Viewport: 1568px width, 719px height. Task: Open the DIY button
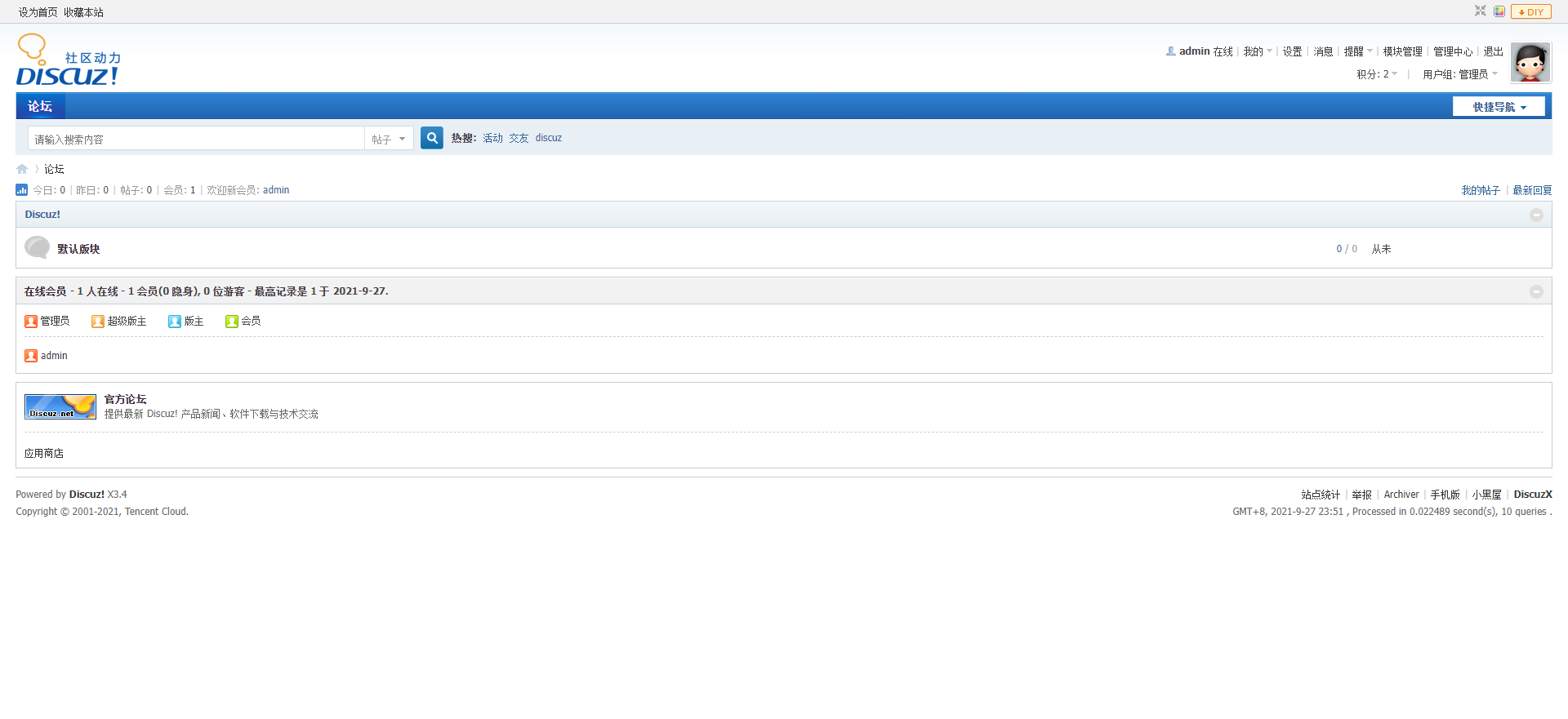click(1531, 11)
